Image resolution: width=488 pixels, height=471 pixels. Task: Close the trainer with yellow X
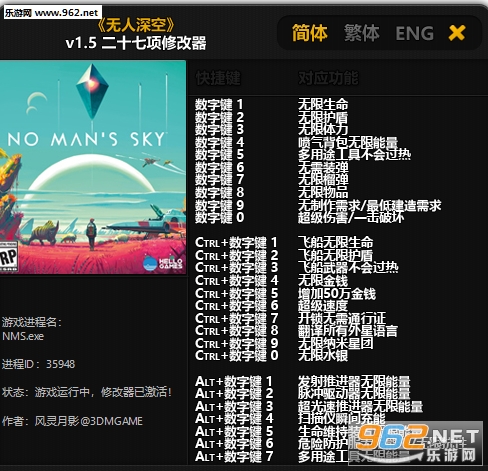click(457, 33)
